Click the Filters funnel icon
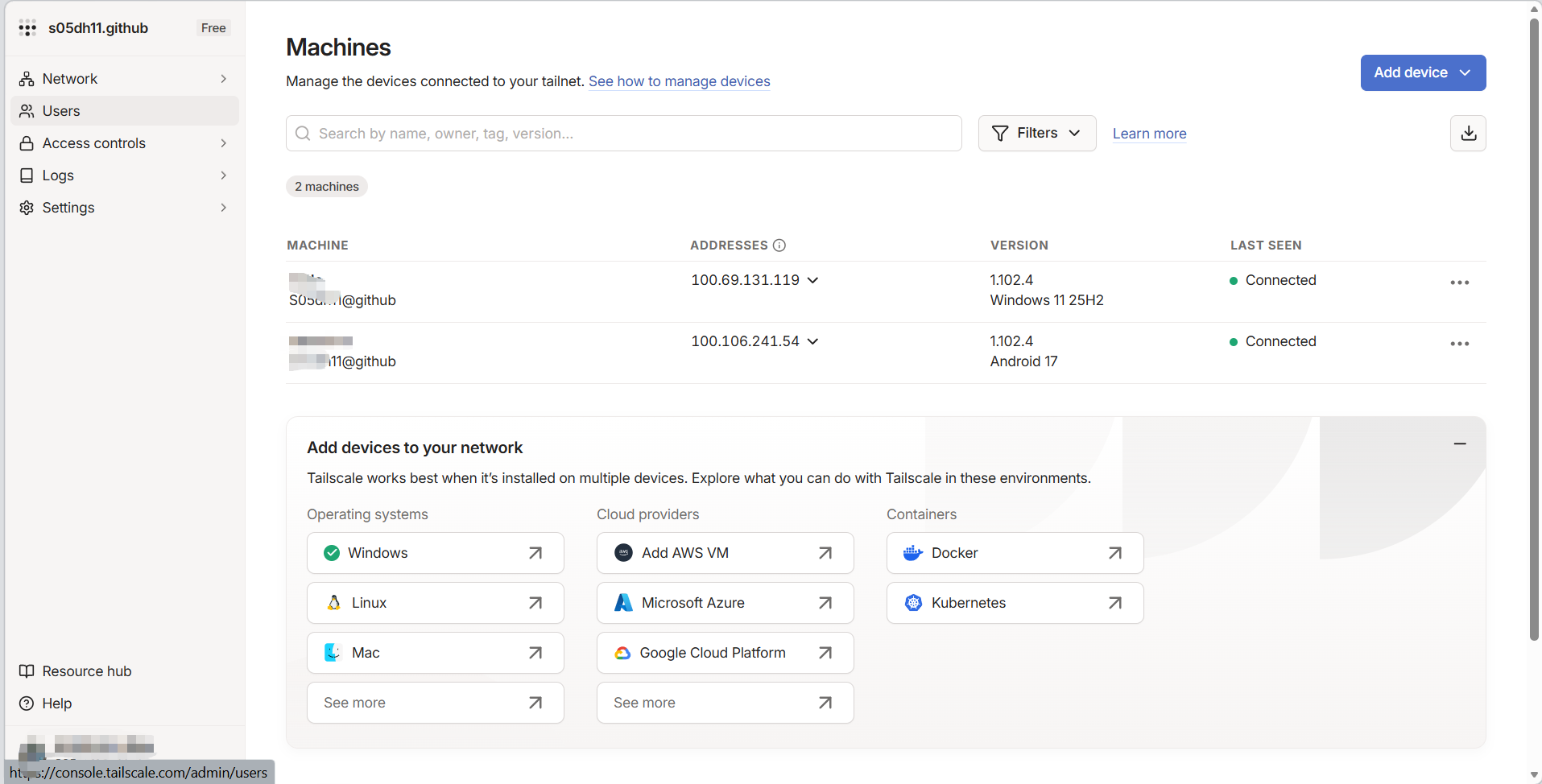The width and height of the screenshot is (1542, 784). click(1000, 134)
